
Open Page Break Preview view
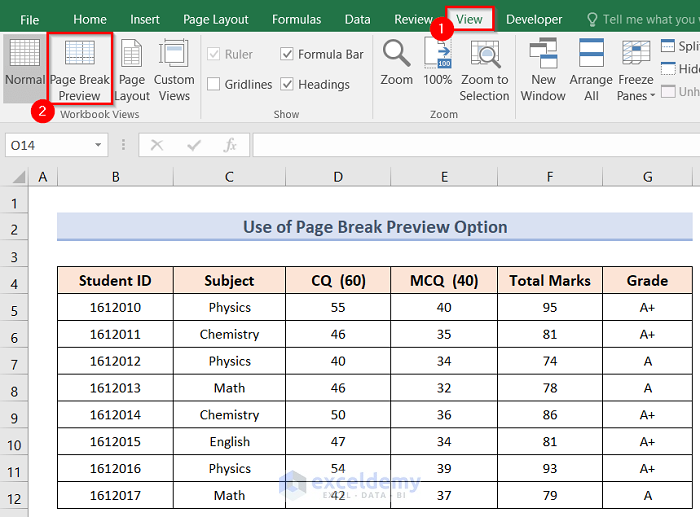79,69
